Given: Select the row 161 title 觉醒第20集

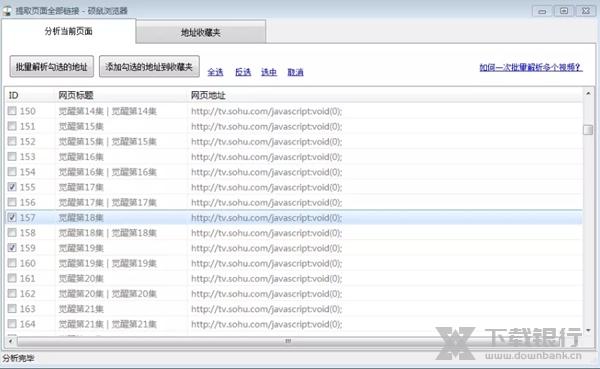Looking at the screenshot, I should 81,279.
